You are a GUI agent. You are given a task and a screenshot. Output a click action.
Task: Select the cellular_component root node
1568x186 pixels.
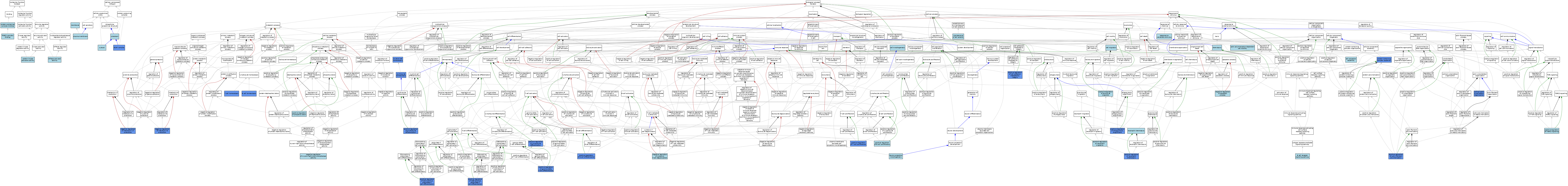[113, 3]
